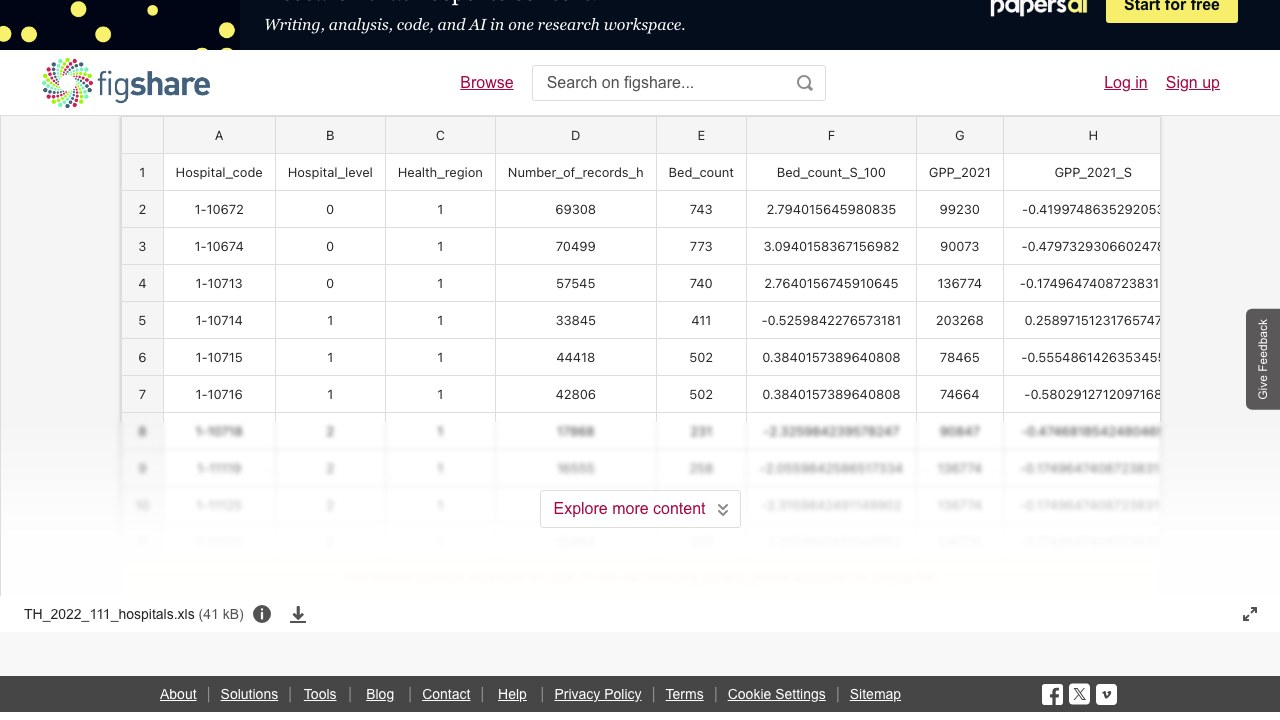Open file info icon for TH_2022_111_hospitals.xls
The width and height of the screenshot is (1280, 720).
click(x=262, y=614)
